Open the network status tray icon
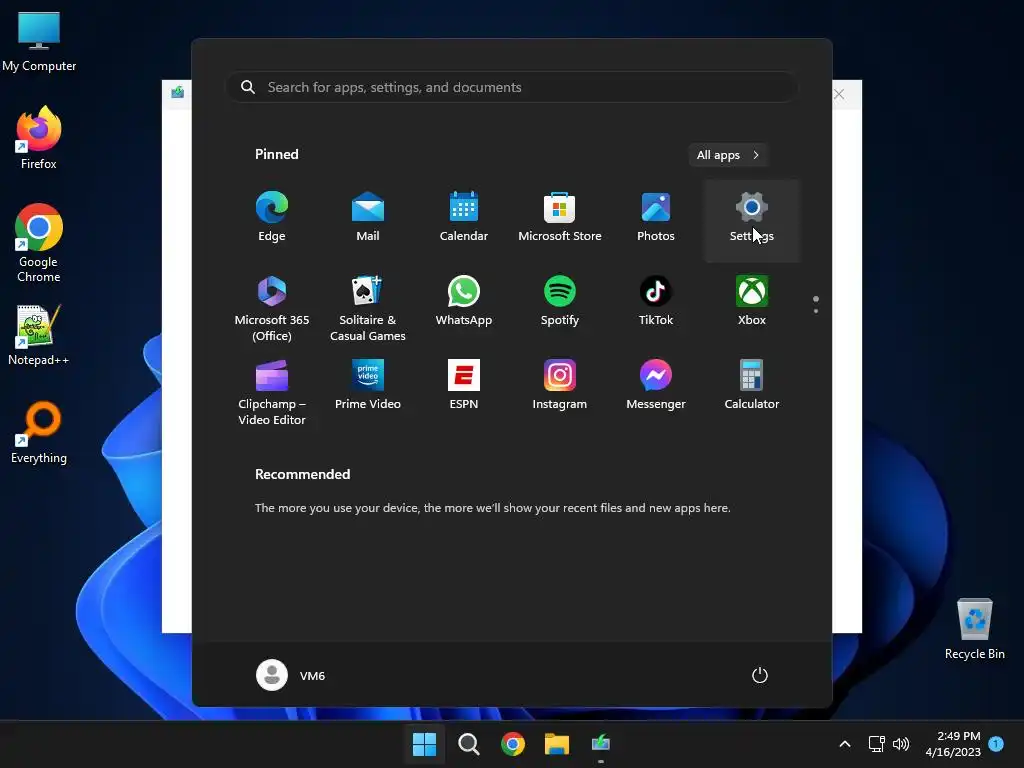 point(876,744)
